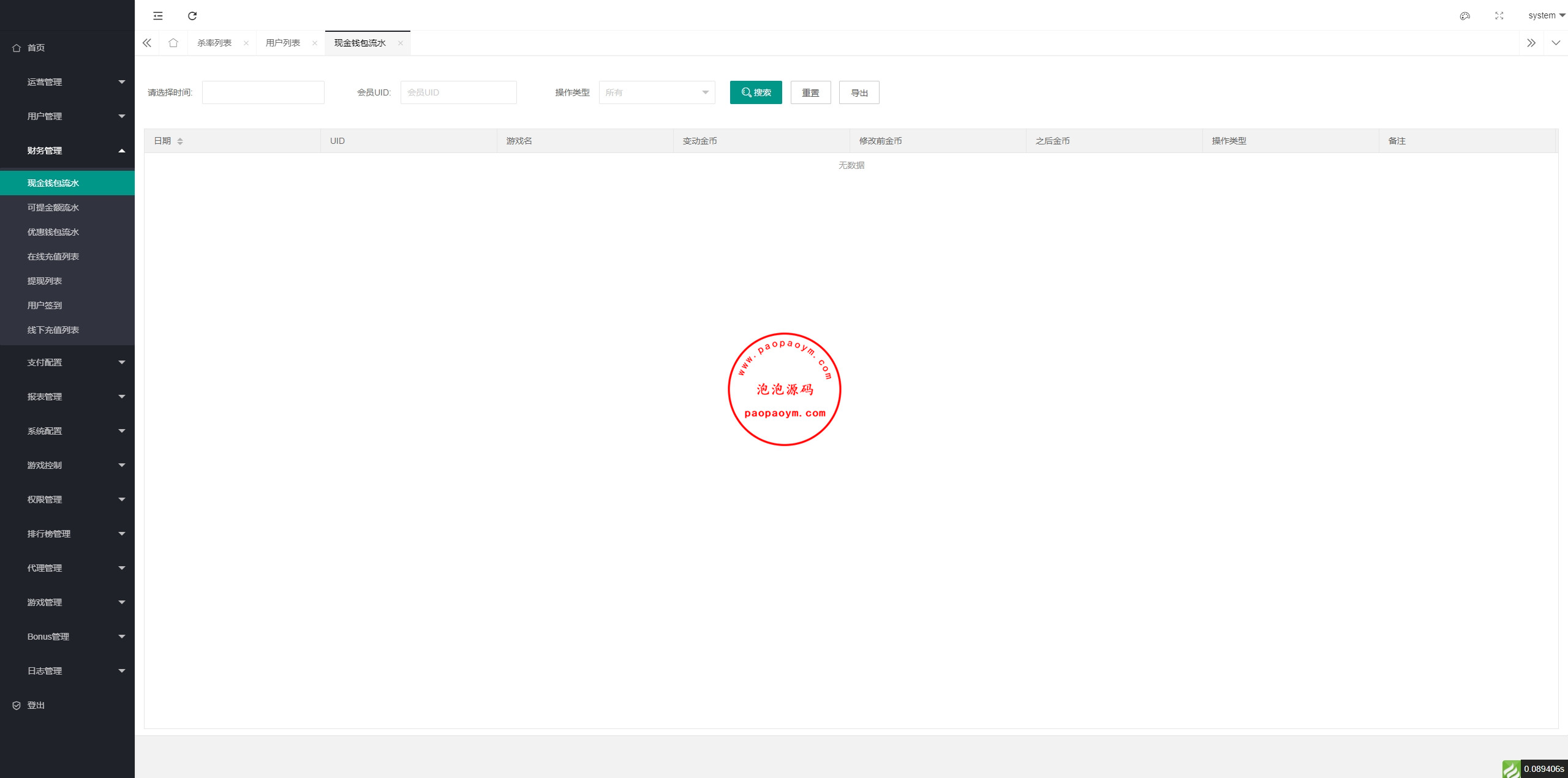Viewport: 1568px width, 778px height.
Task: Click the UID column header
Action: pos(409,141)
